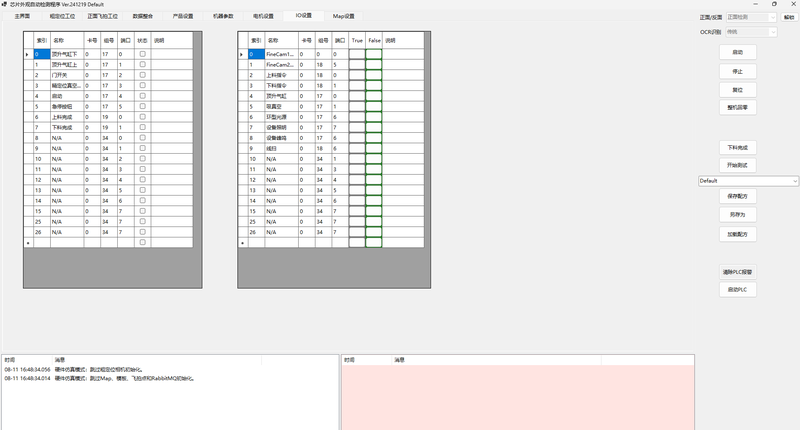Image resolution: width=800 pixels, height=430 pixels.
Task: Open the 机器参数 tab
Action: pyautogui.click(x=223, y=16)
